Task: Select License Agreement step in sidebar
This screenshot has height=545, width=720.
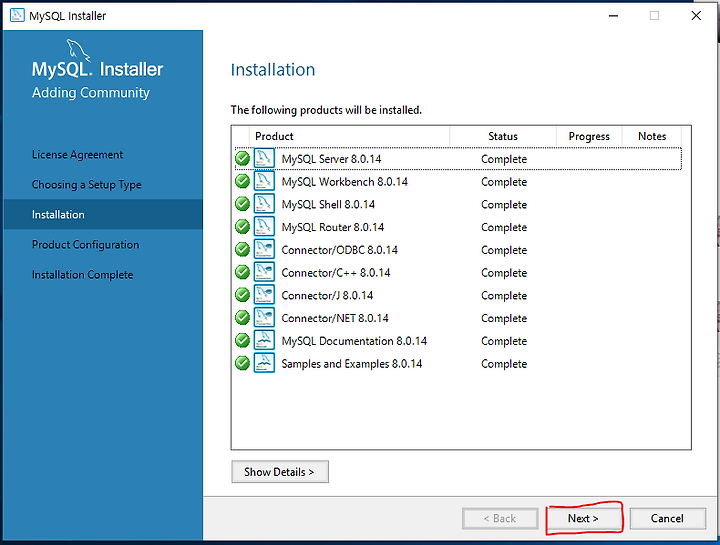Action: click(x=77, y=155)
